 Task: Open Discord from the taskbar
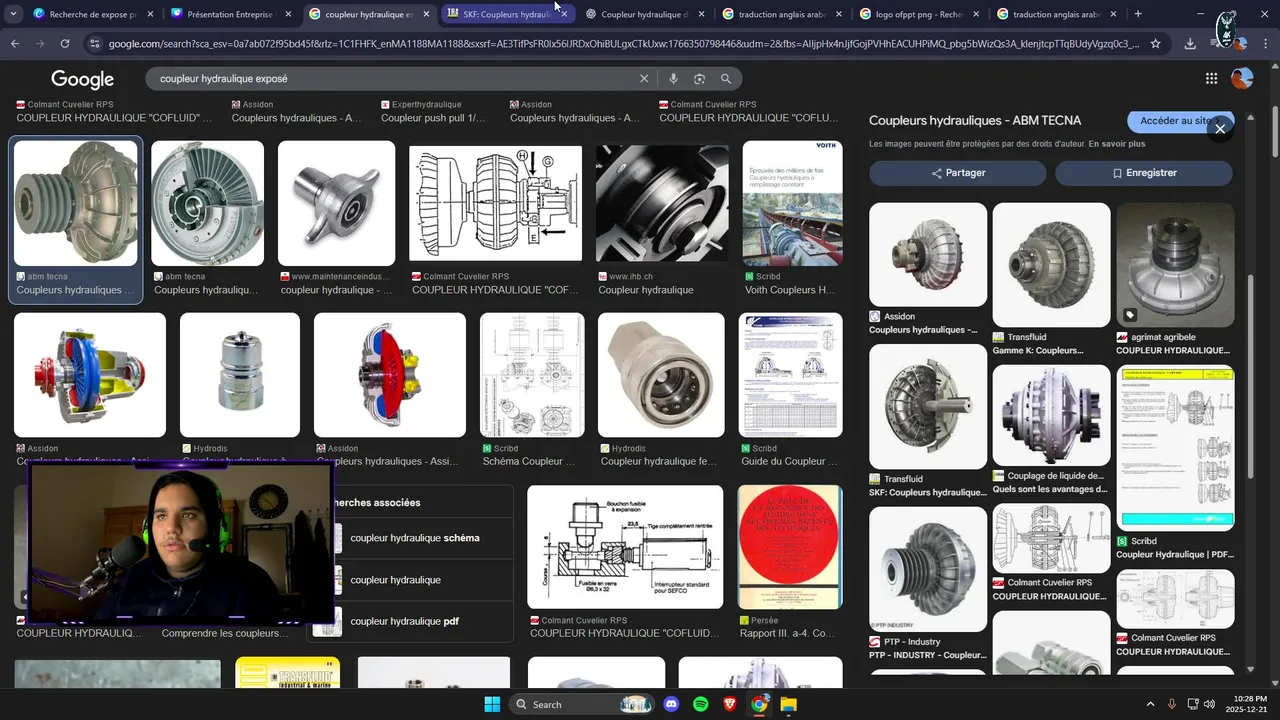point(671,704)
